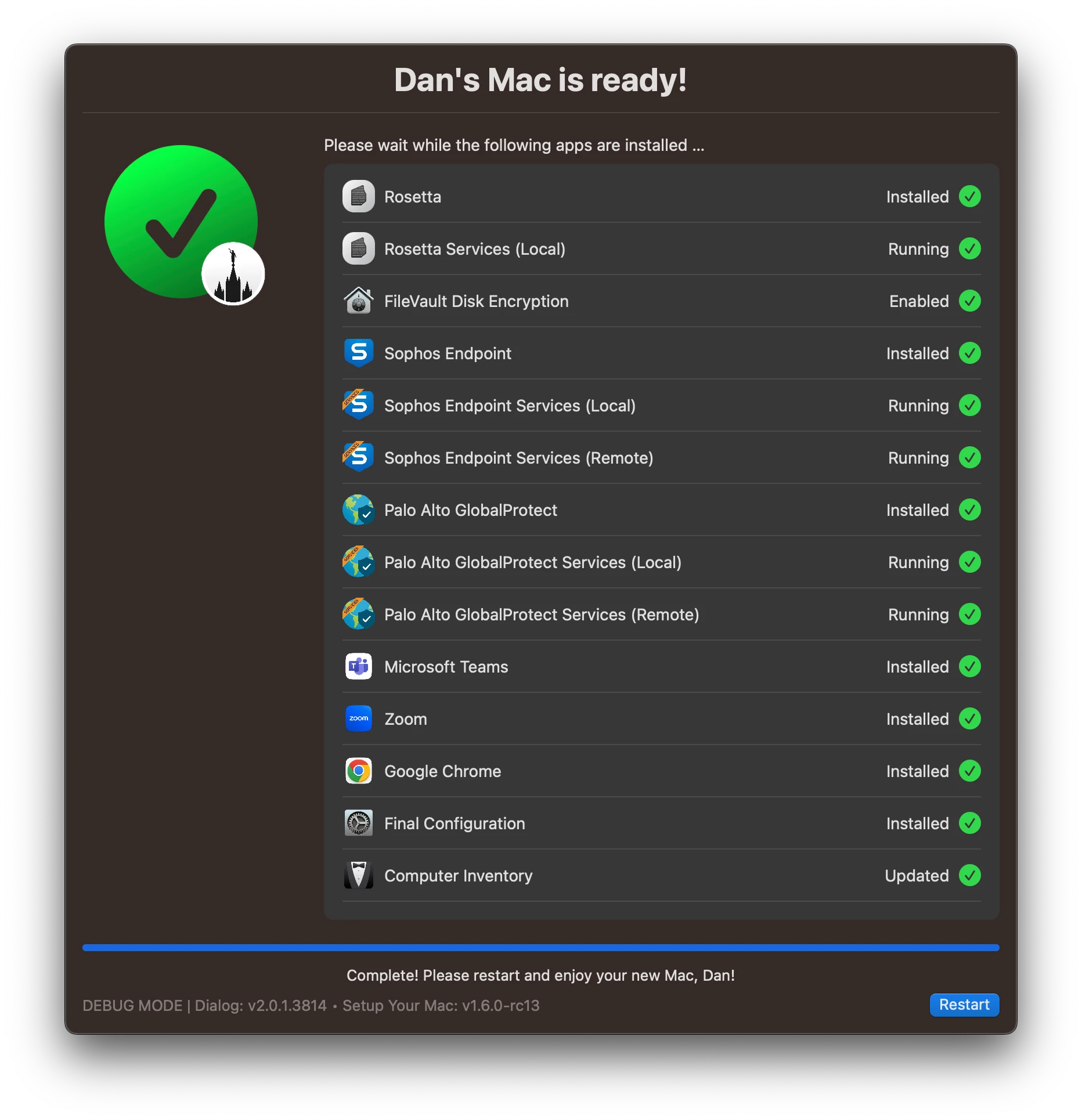Click the green check for Final Configuration

point(969,823)
